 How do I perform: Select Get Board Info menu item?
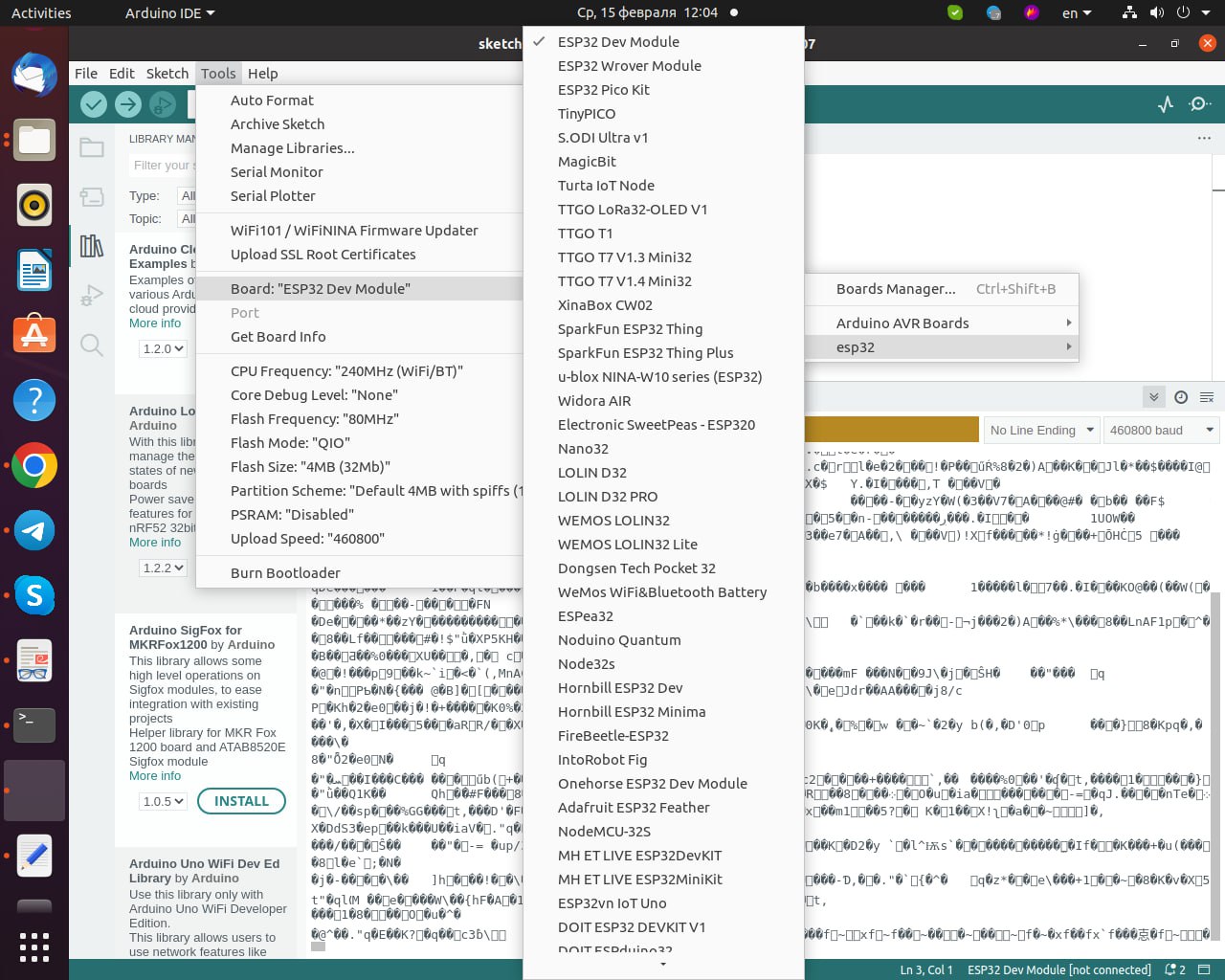[x=359, y=337]
